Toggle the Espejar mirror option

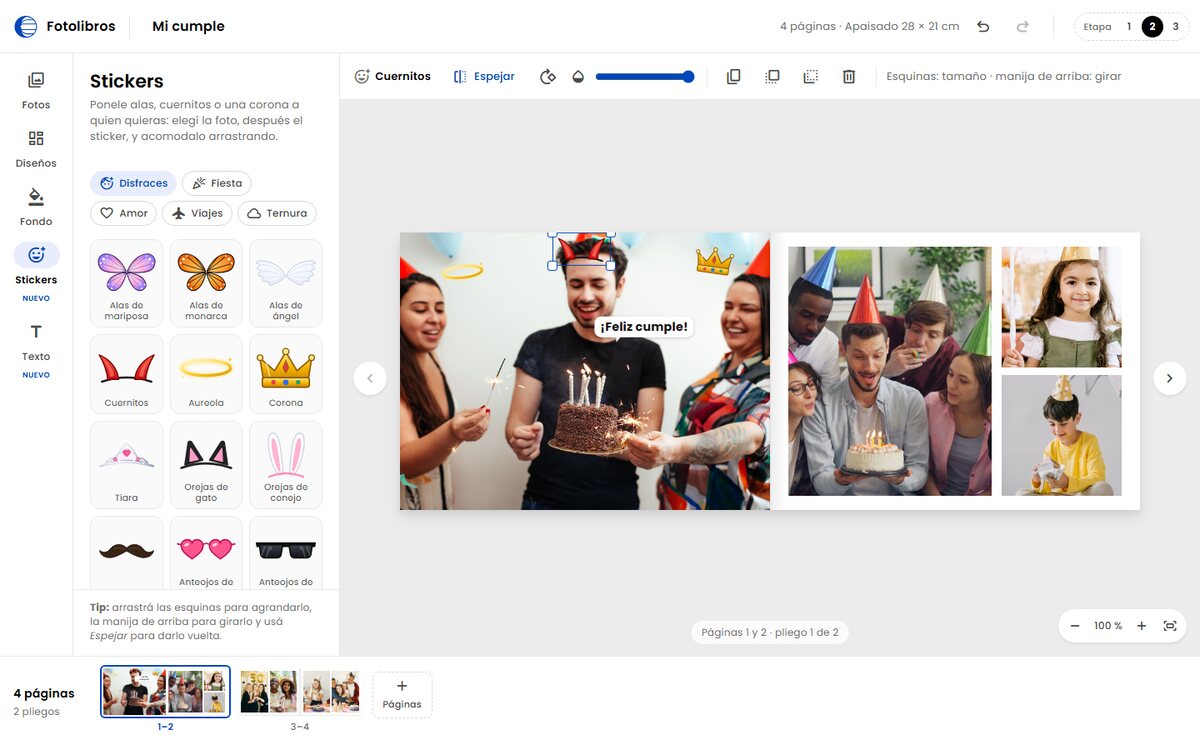[x=484, y=76]
